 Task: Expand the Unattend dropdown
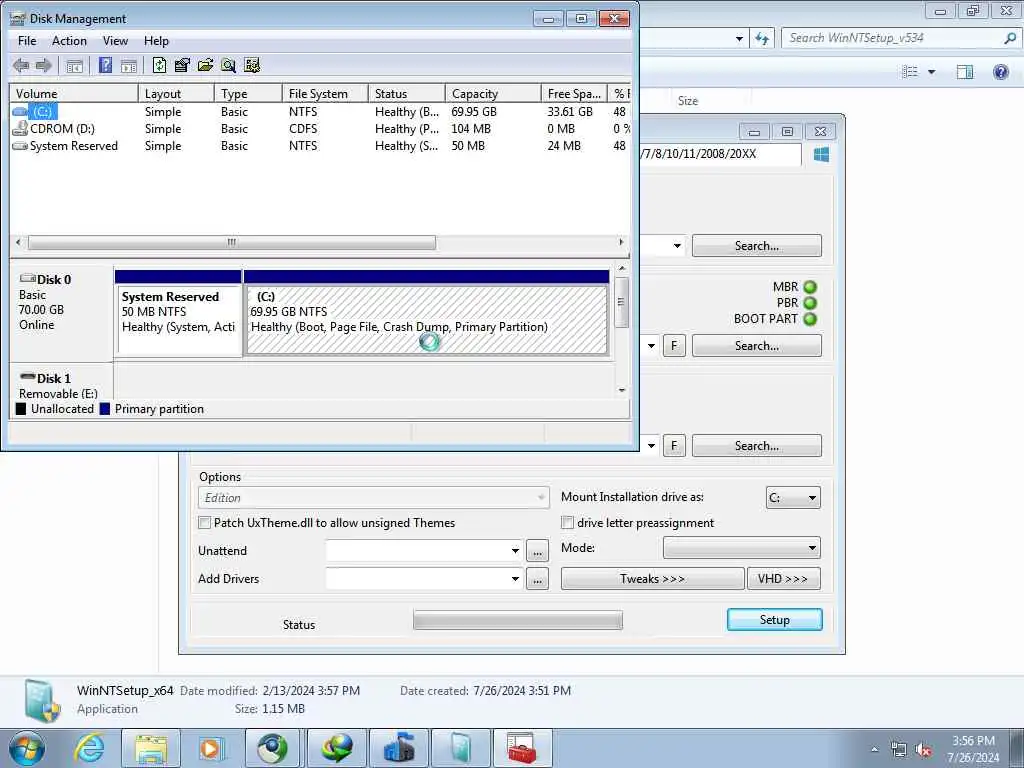click(x=515, y=551)
